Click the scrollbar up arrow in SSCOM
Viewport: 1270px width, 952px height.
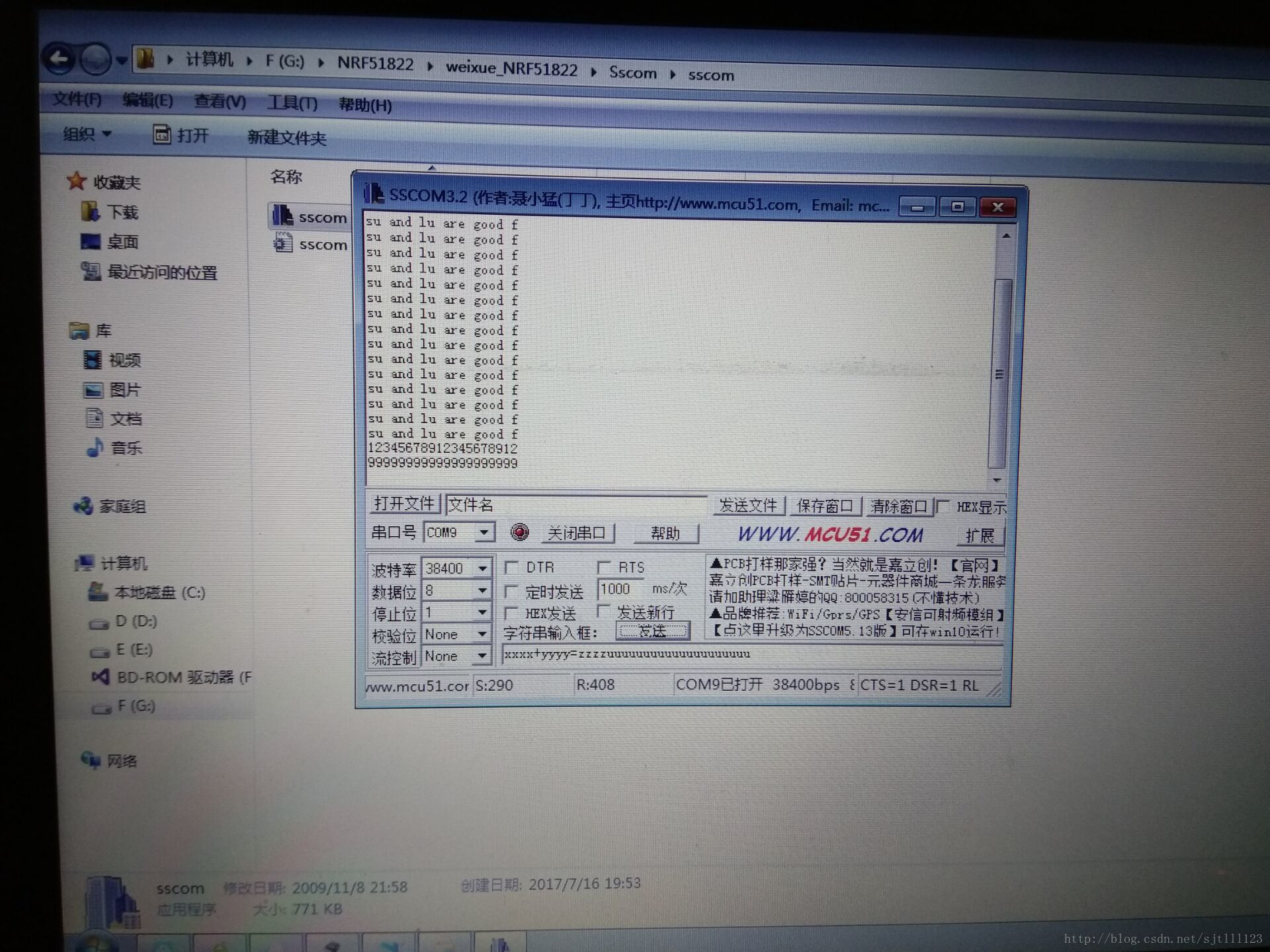tap(1005, 236)
